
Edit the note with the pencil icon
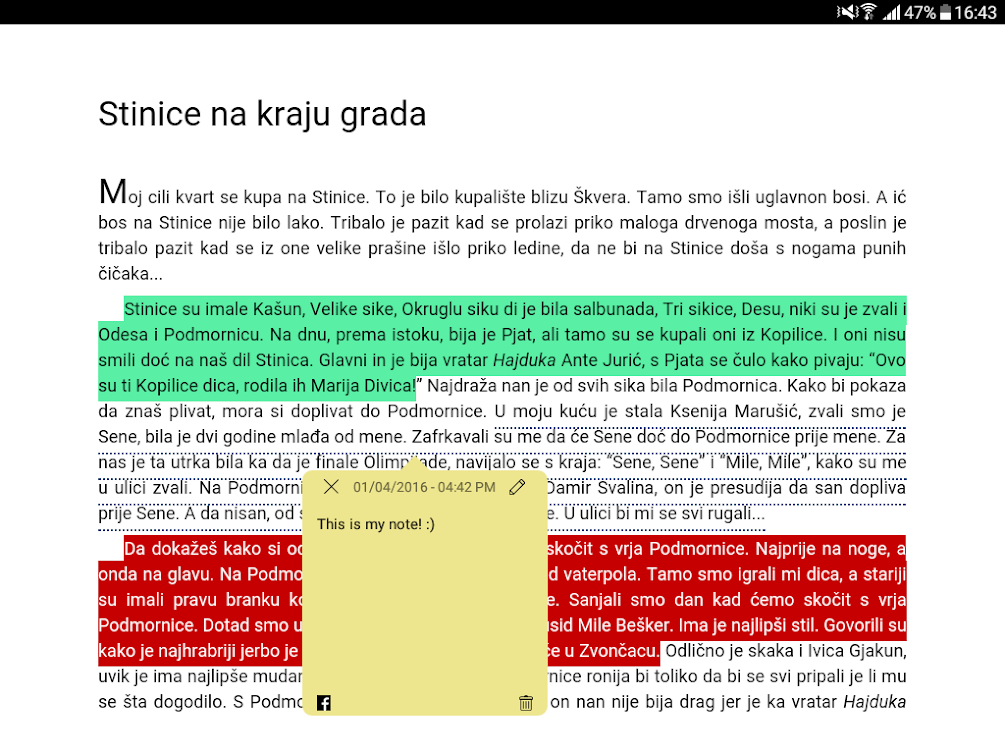517,487
